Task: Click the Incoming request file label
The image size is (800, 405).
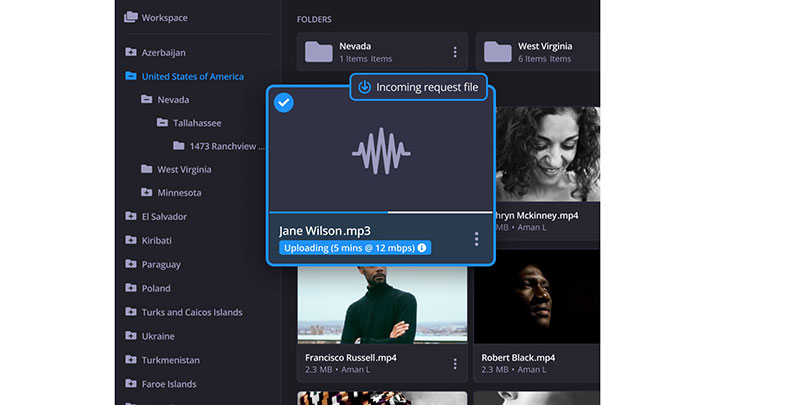Action: [427, 87]
